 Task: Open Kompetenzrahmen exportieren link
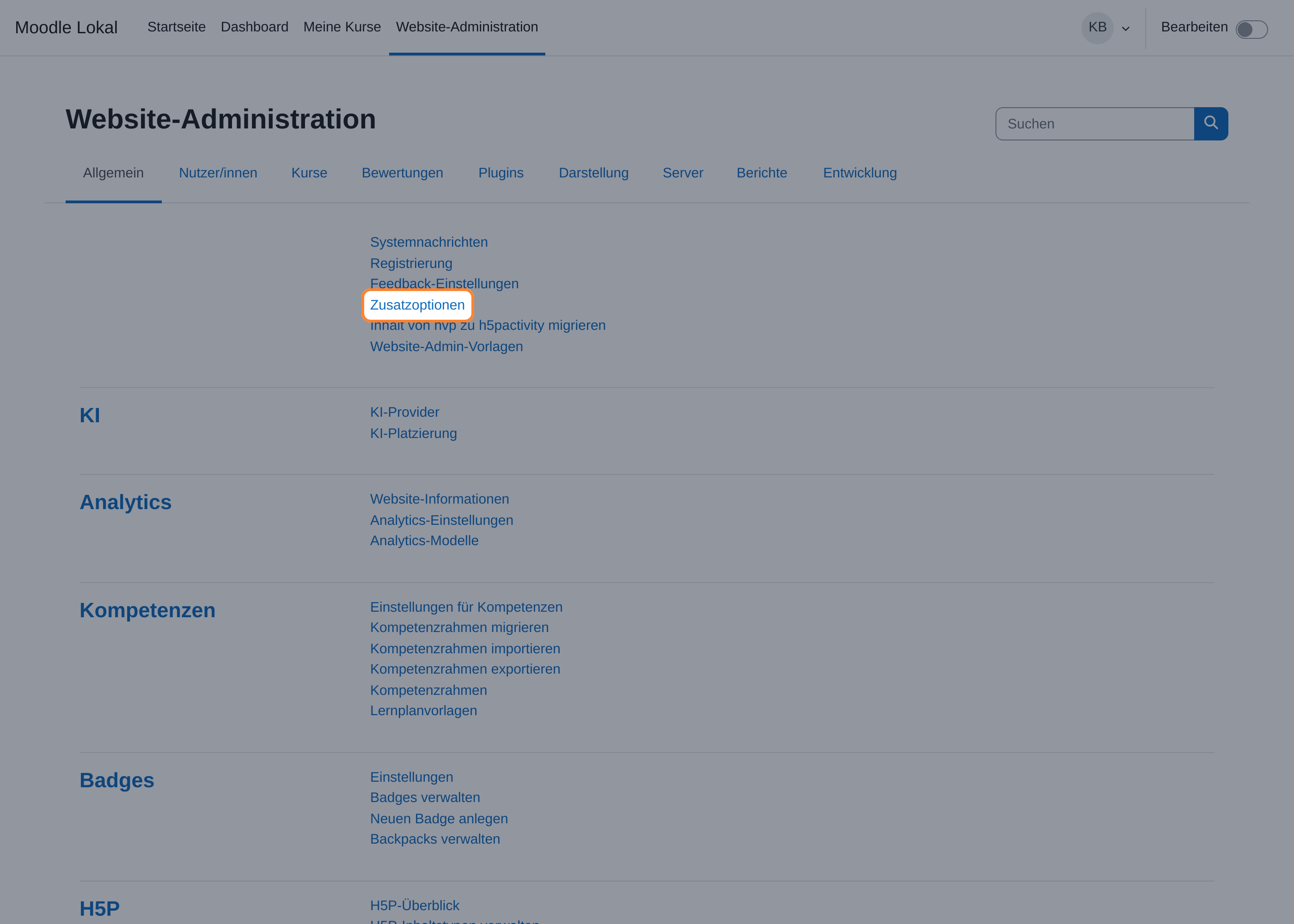465,669
